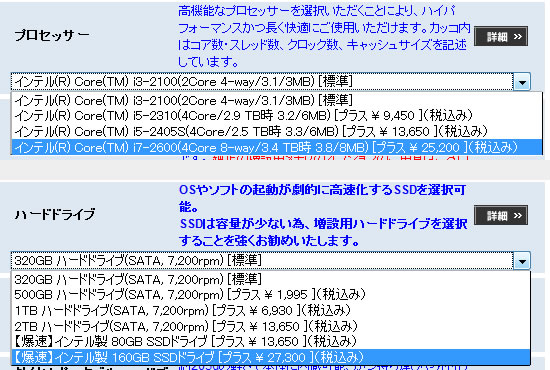Select Core i5-2310 plus ¥9,450 option
This screenshot has height=370, width=550.
coord(277,116)
